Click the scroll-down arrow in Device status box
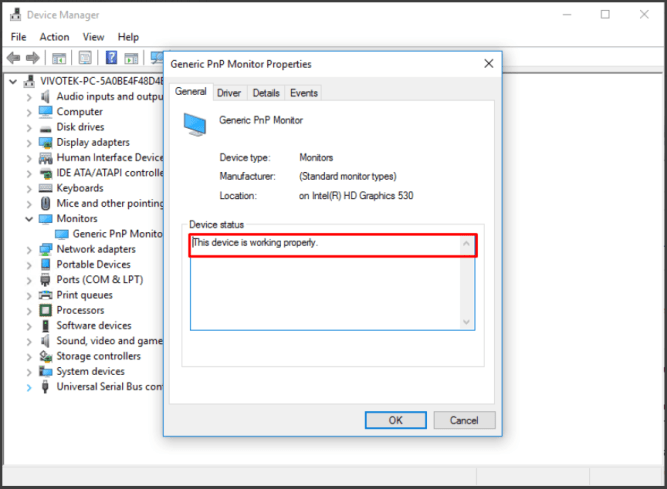This screenshot has width=667, height=489. pyautogui.click(x=466, y=321)
